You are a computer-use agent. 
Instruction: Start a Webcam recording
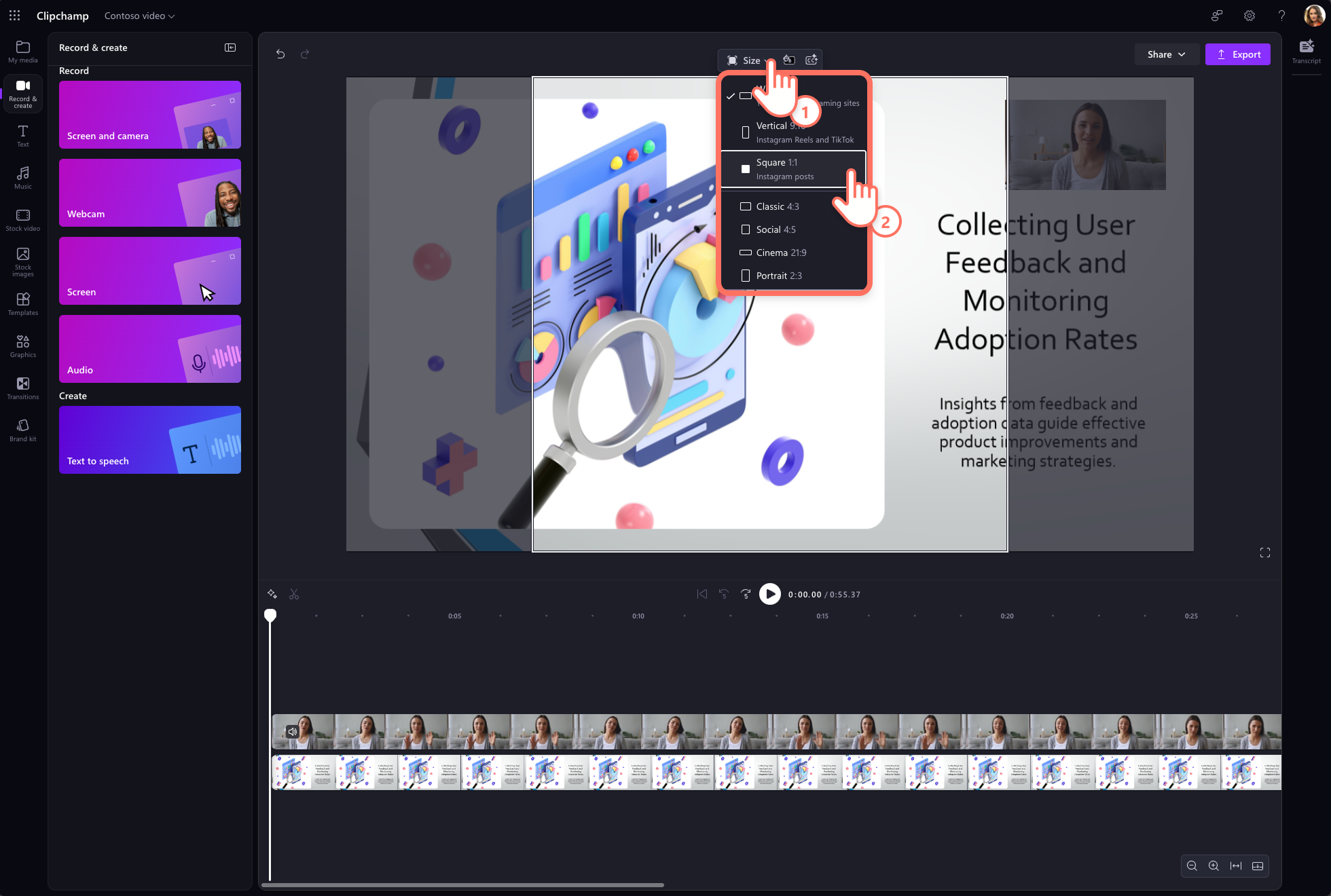(150, 193)
